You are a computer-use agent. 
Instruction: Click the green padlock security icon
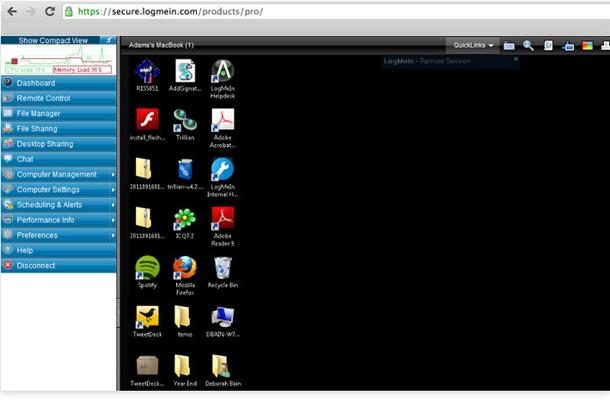[x=69, y=12]
